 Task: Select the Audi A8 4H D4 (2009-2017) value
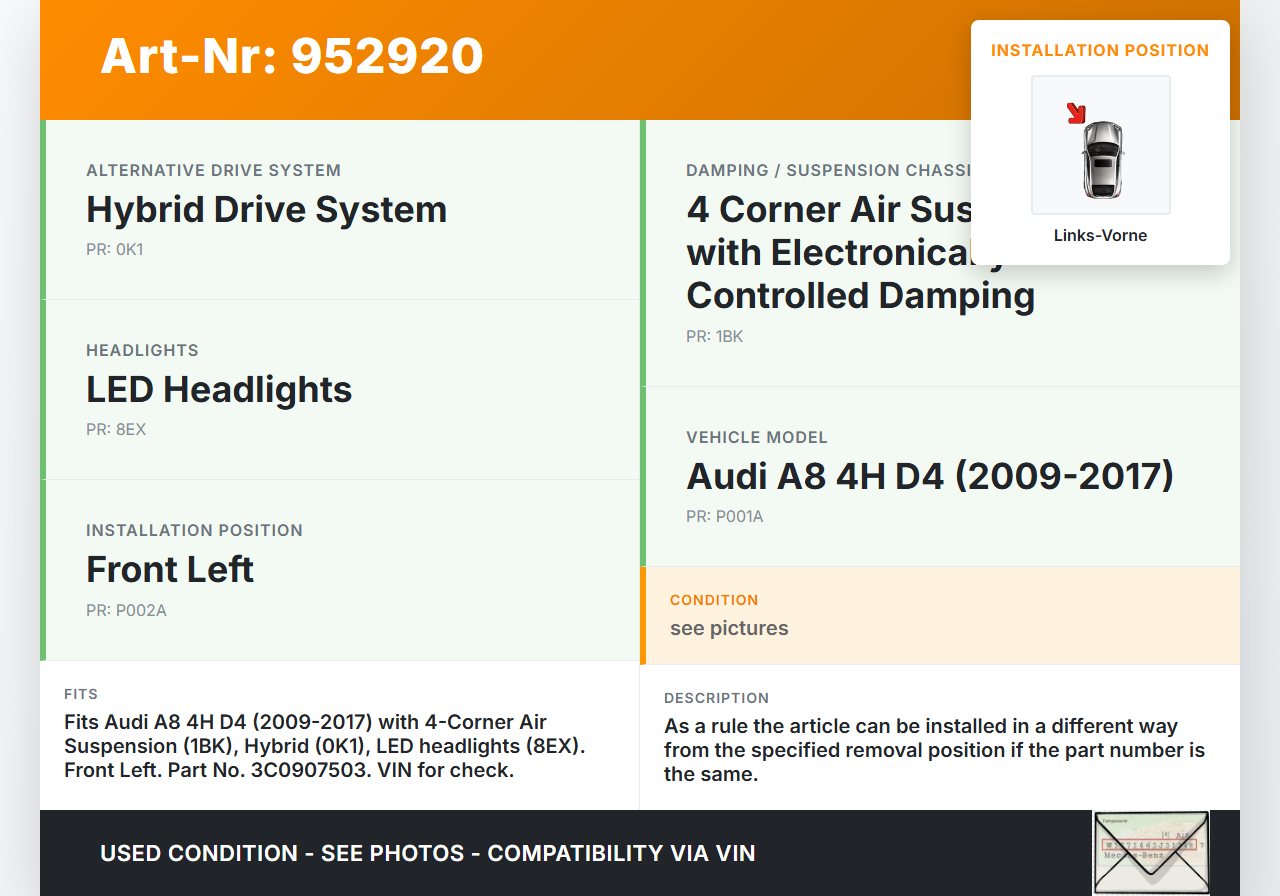coord(930,476)
